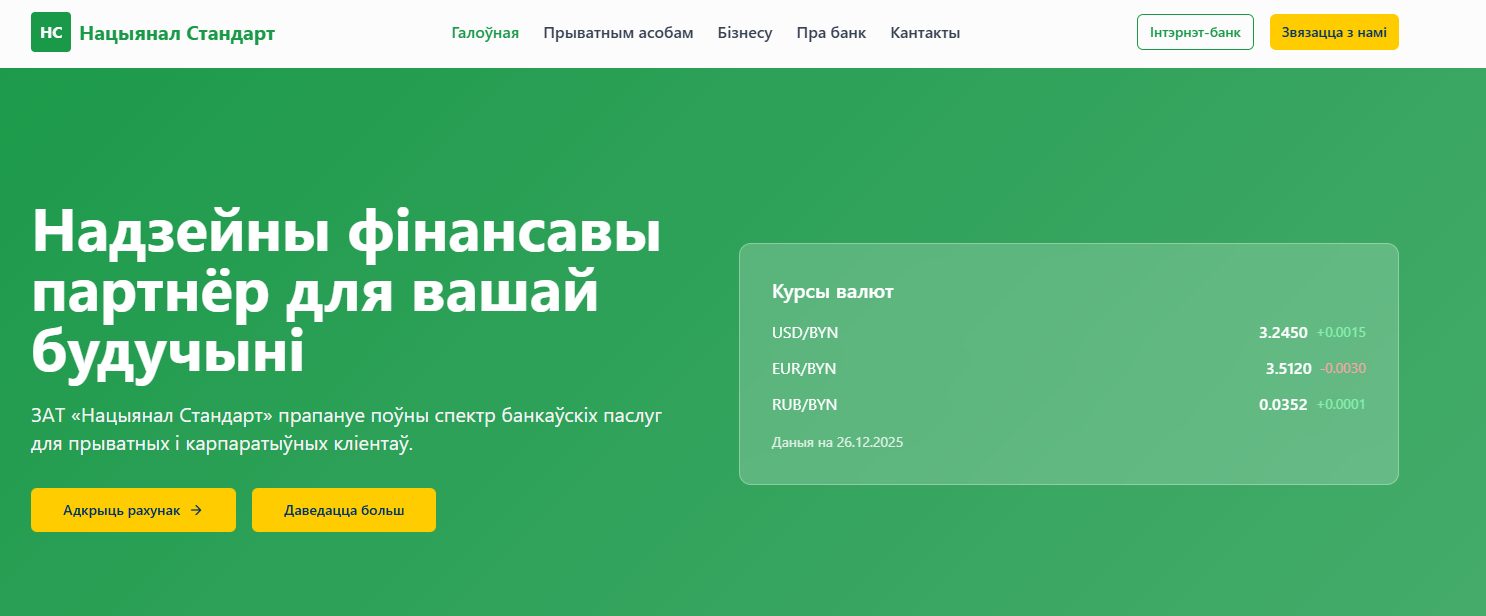
Task: Select the Бізнесу menu item
Action: 745,33
